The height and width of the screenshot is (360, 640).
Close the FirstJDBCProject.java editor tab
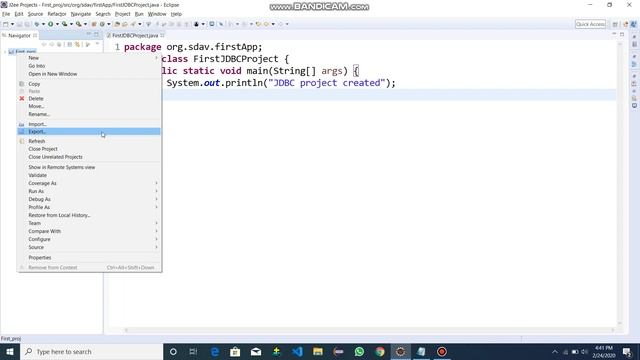162,36
